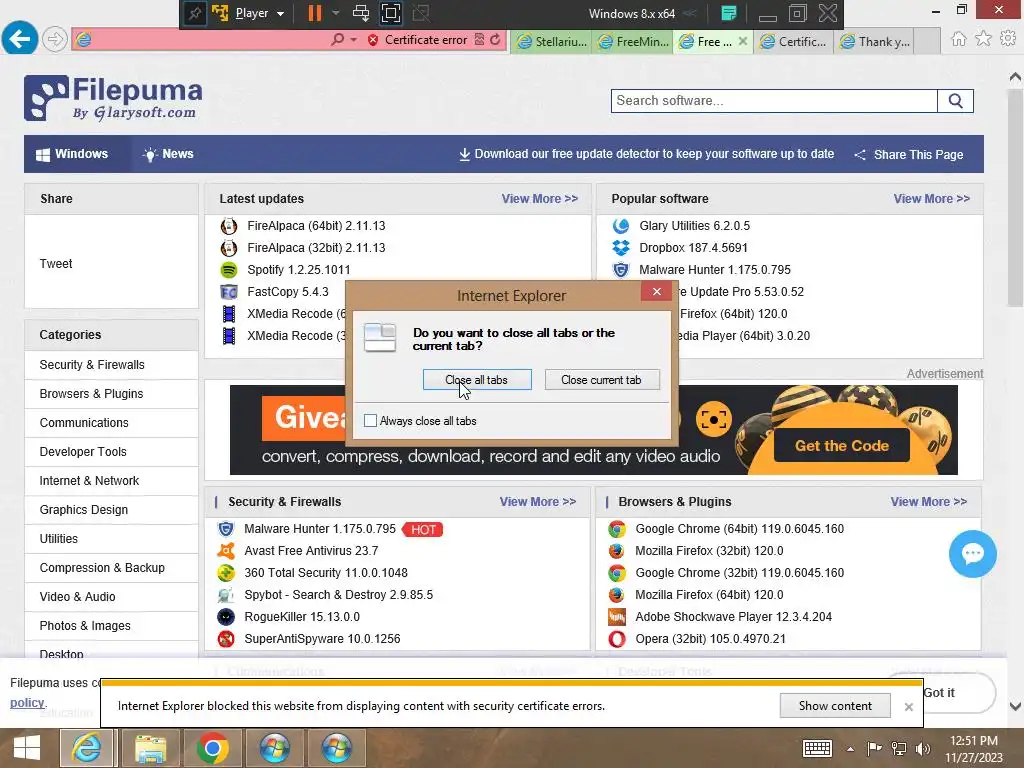Click the Adobe Shockwave Player icon
The width and height of the screenshot is (1024, 768).
tap(616, 617)
